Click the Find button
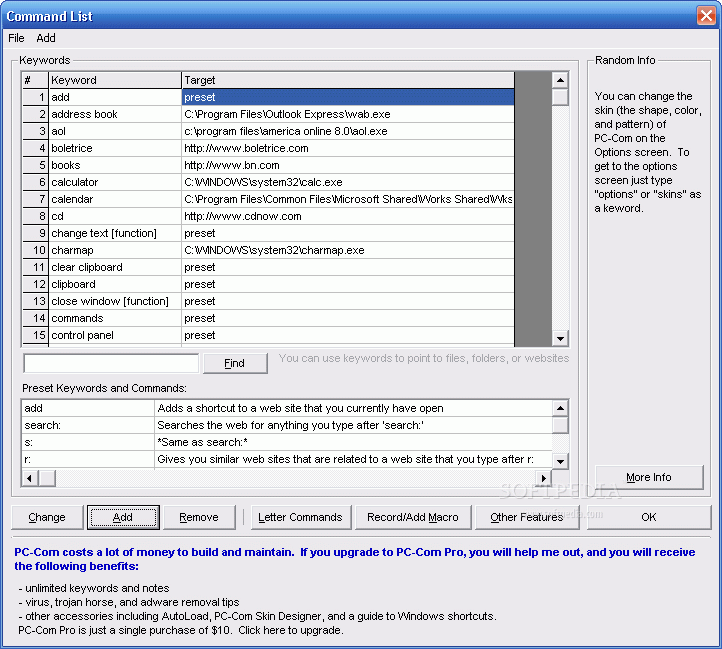Viewport: 722px width, 649px height. [235, 363]
